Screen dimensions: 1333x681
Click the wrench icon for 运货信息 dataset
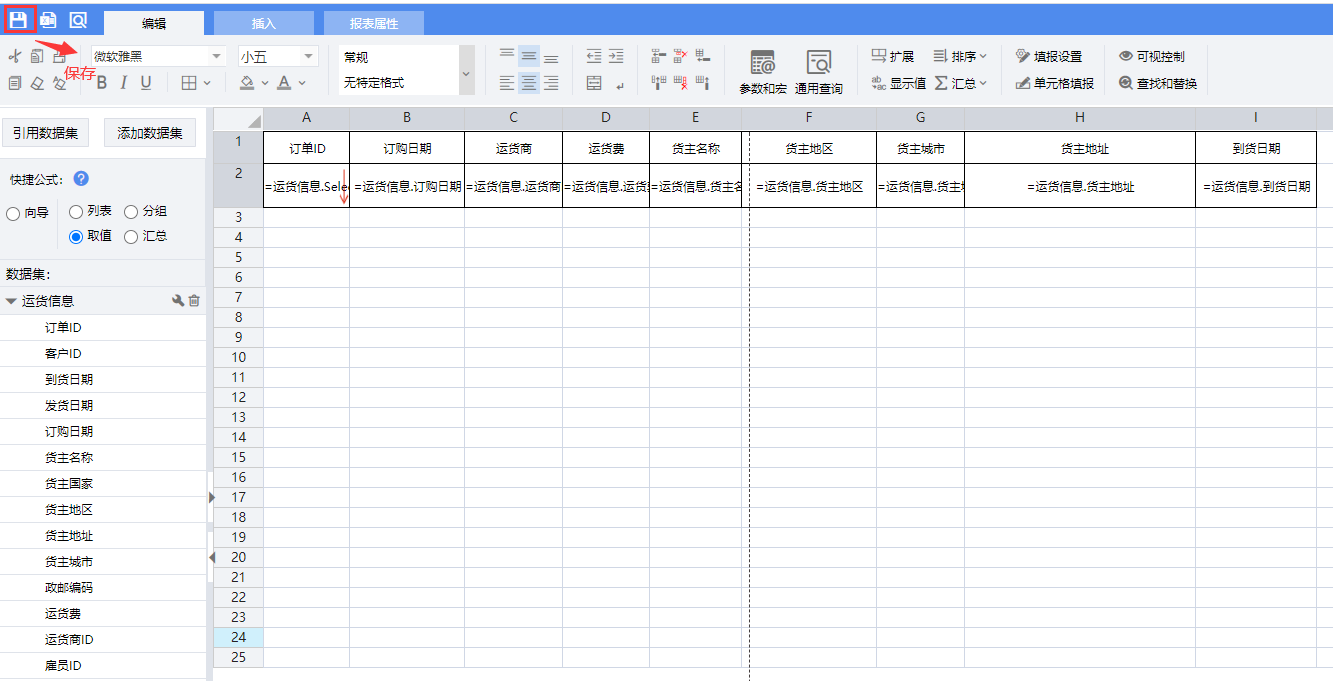178,300
